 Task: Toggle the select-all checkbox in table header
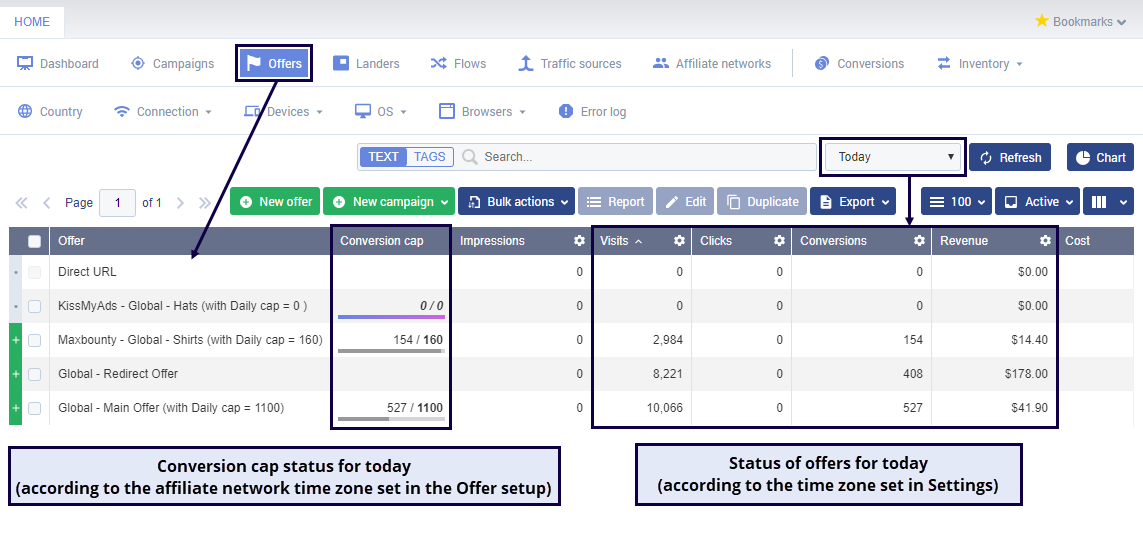click(35, 241)
